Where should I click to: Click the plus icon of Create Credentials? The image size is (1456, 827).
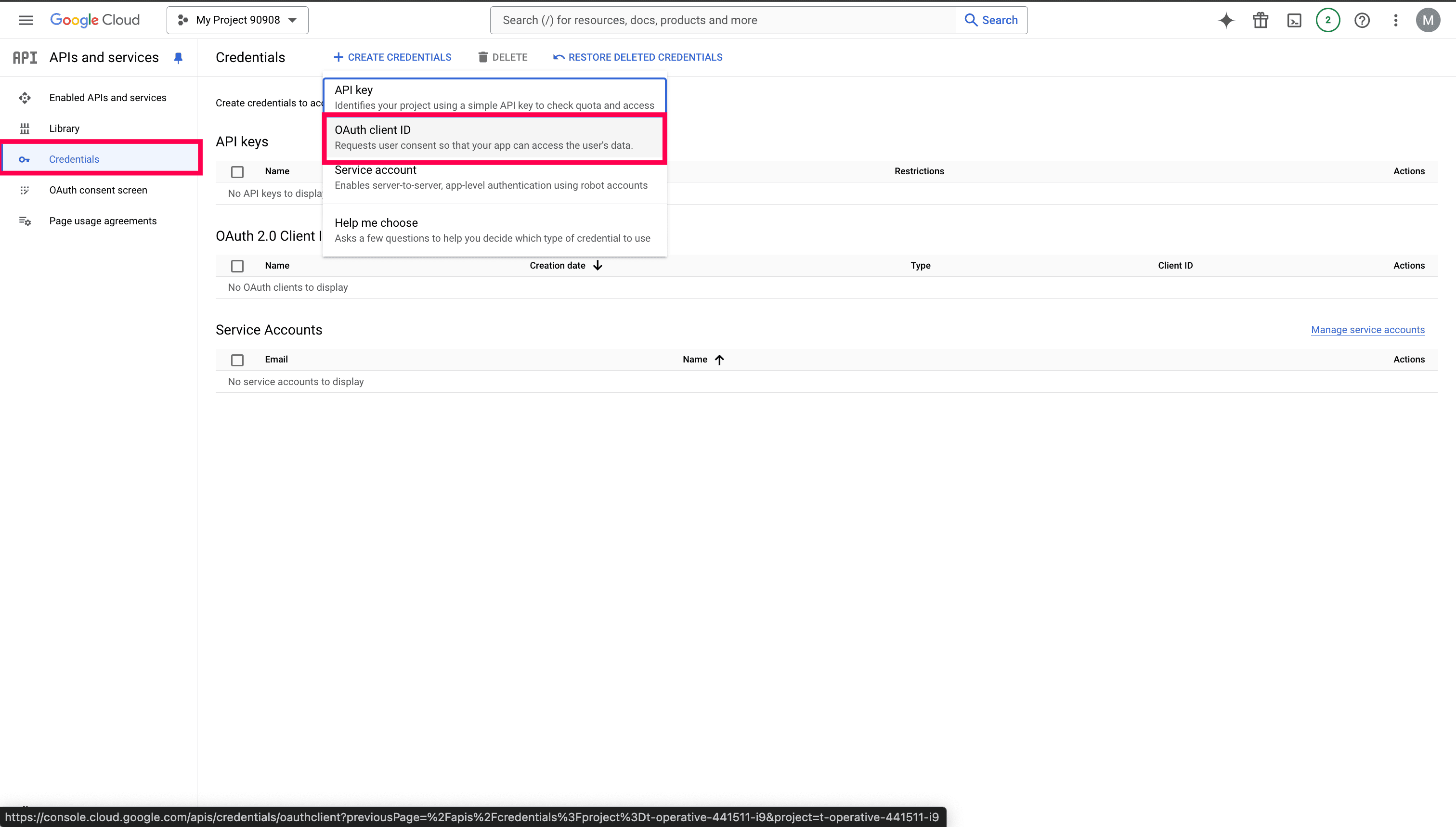338,57
